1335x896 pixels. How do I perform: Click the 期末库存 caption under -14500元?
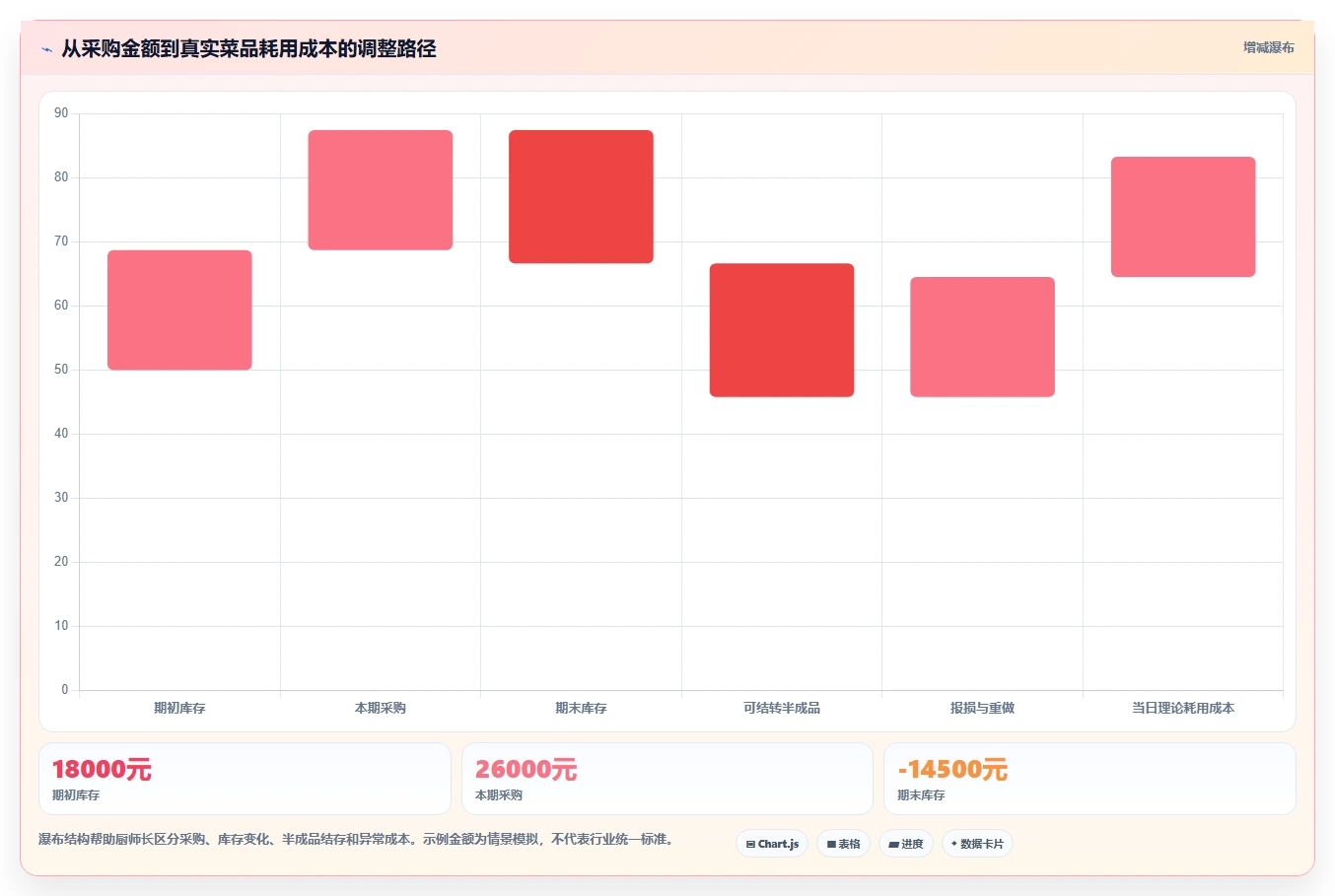(x=921, y=795)
